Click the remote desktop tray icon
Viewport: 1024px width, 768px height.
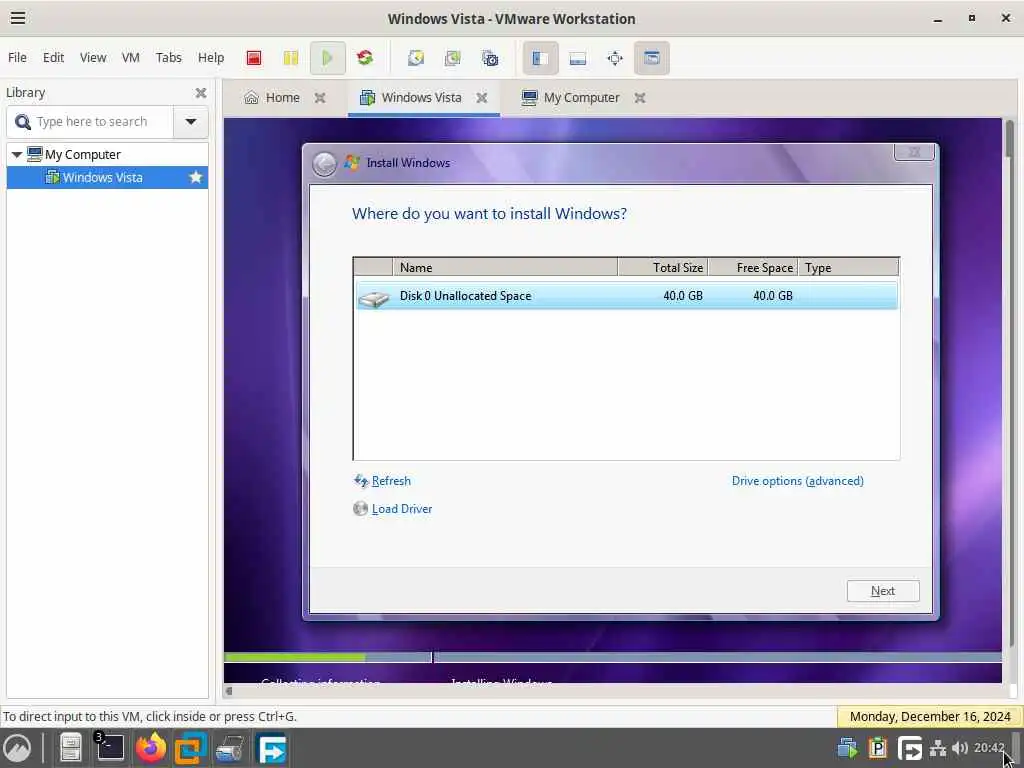(x=909, y=748)
